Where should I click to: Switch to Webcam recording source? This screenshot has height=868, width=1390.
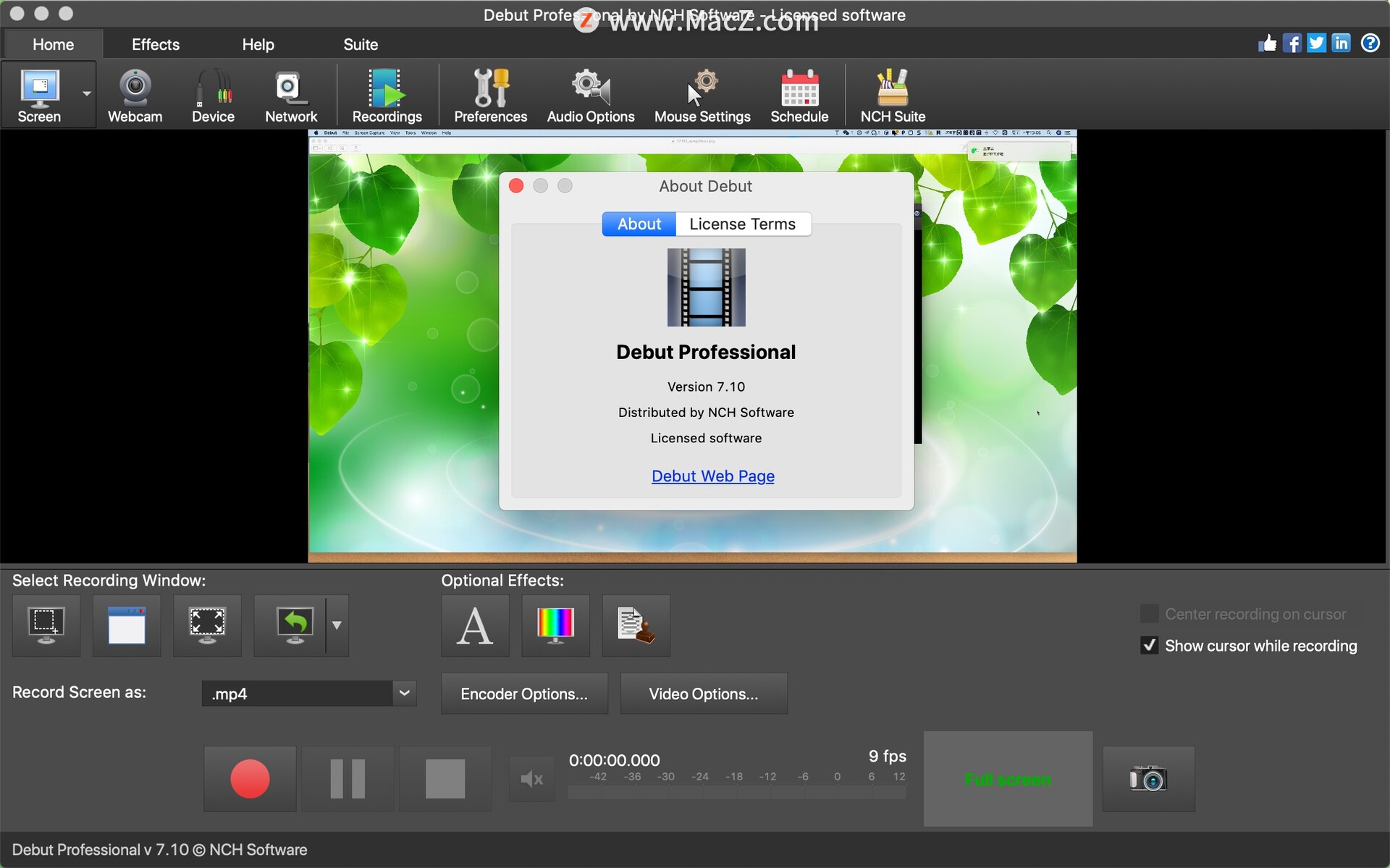135,95
